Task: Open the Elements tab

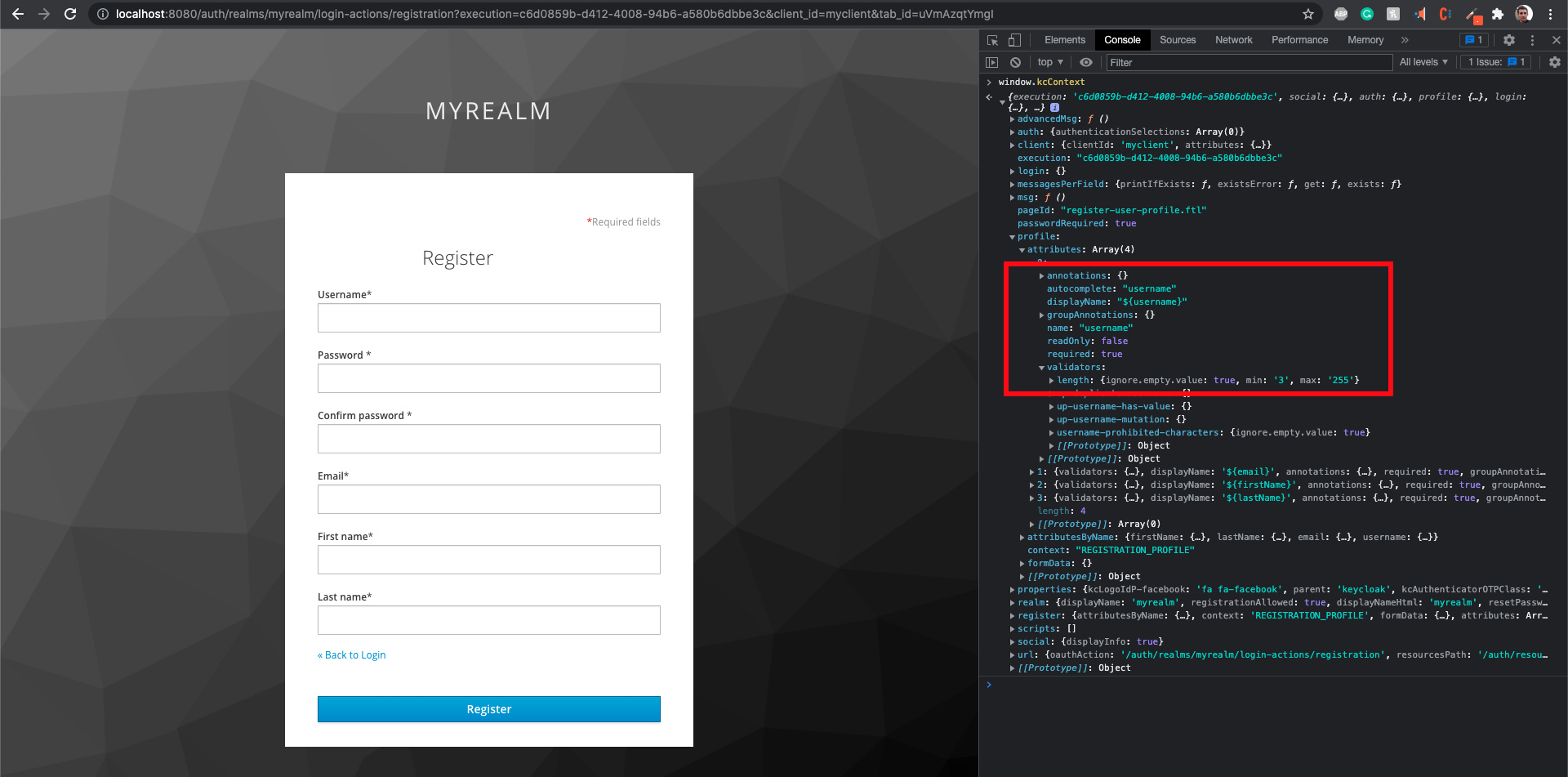Action: tap(1064, 39)
